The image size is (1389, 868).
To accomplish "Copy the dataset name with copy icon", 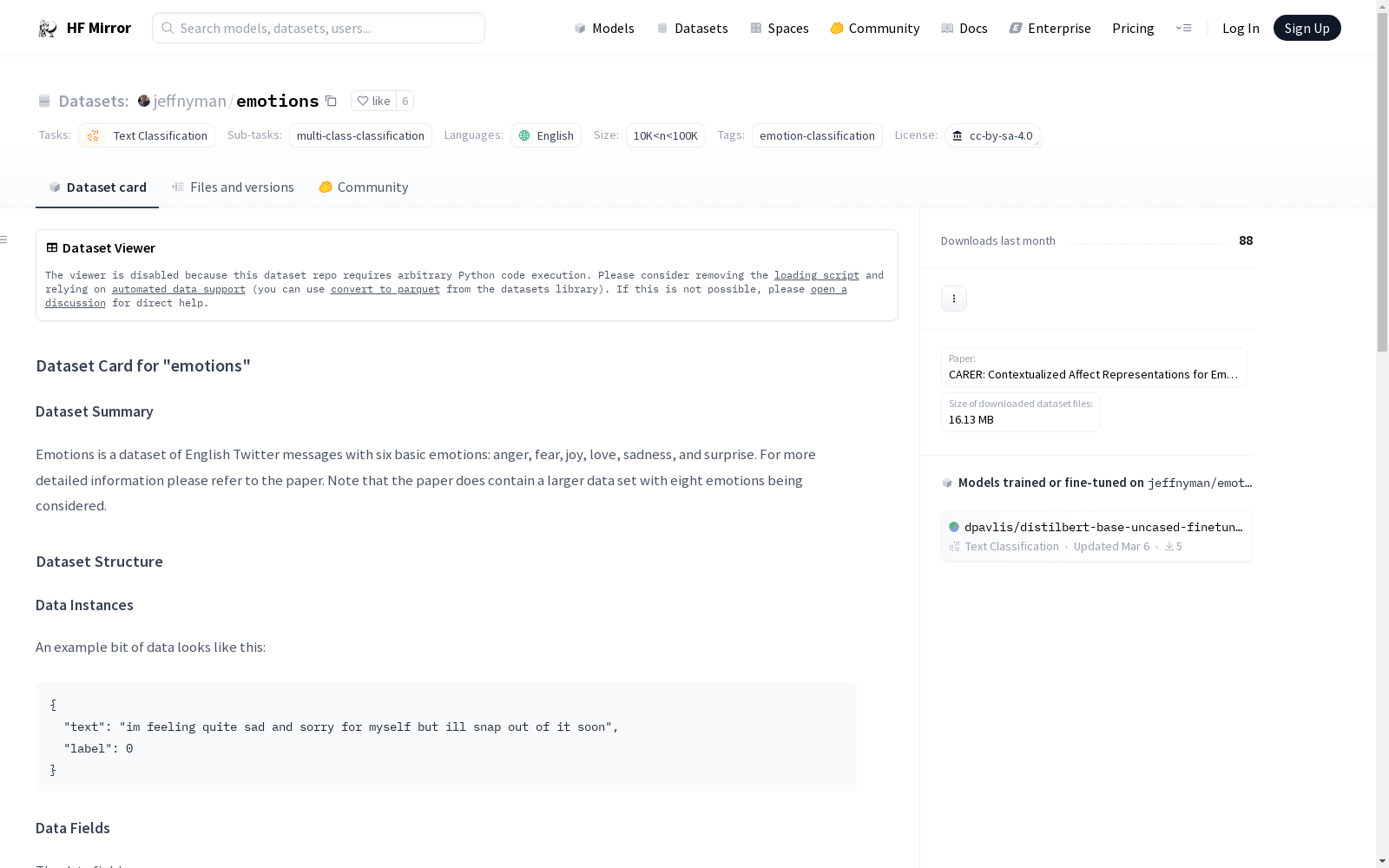I will point(331,101).
